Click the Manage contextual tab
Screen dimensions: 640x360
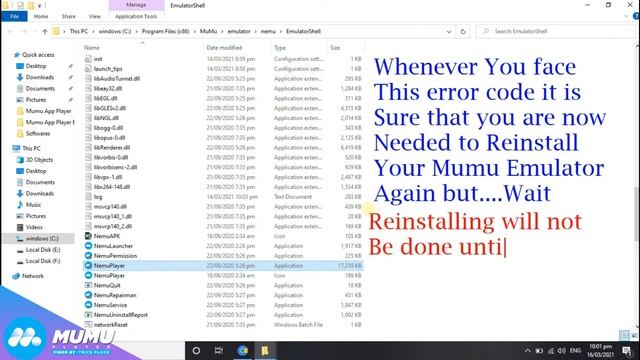pos(136,5)
